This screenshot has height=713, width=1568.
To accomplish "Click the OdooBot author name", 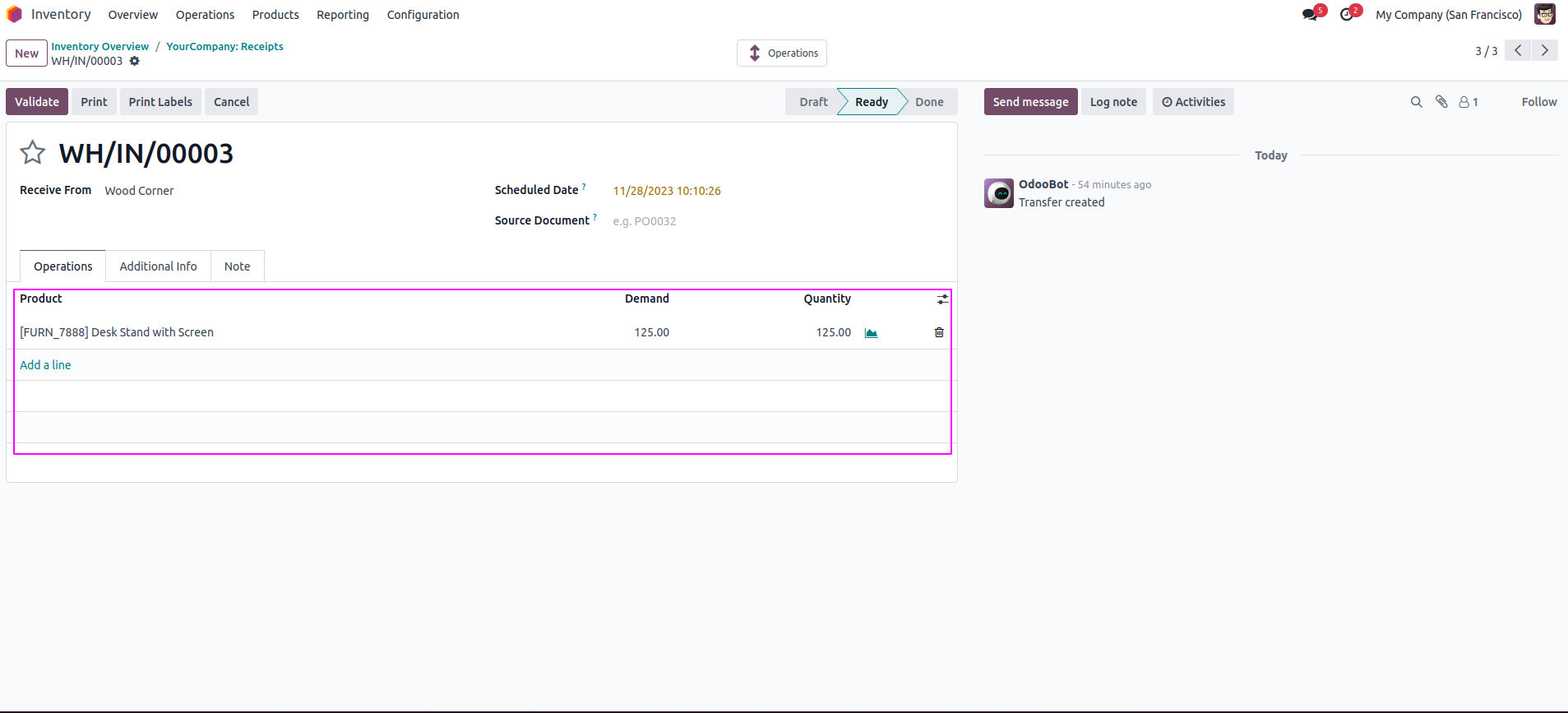I will point(1043,184).
